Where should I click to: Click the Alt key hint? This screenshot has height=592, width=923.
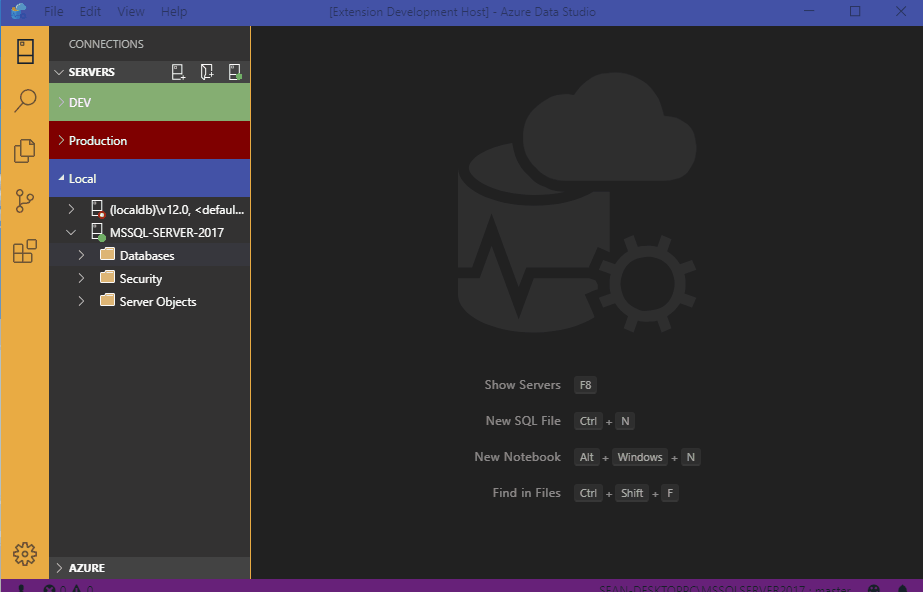(586, 457)
